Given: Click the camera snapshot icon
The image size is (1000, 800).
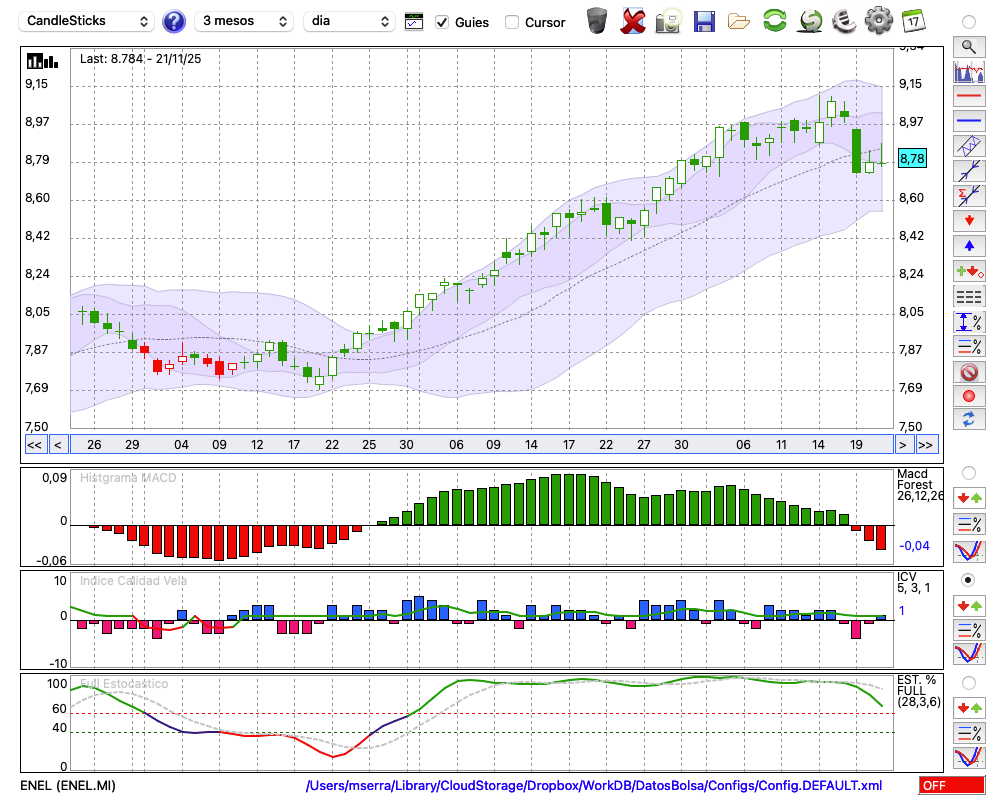Looking at the screenshot, I should 668,21.
